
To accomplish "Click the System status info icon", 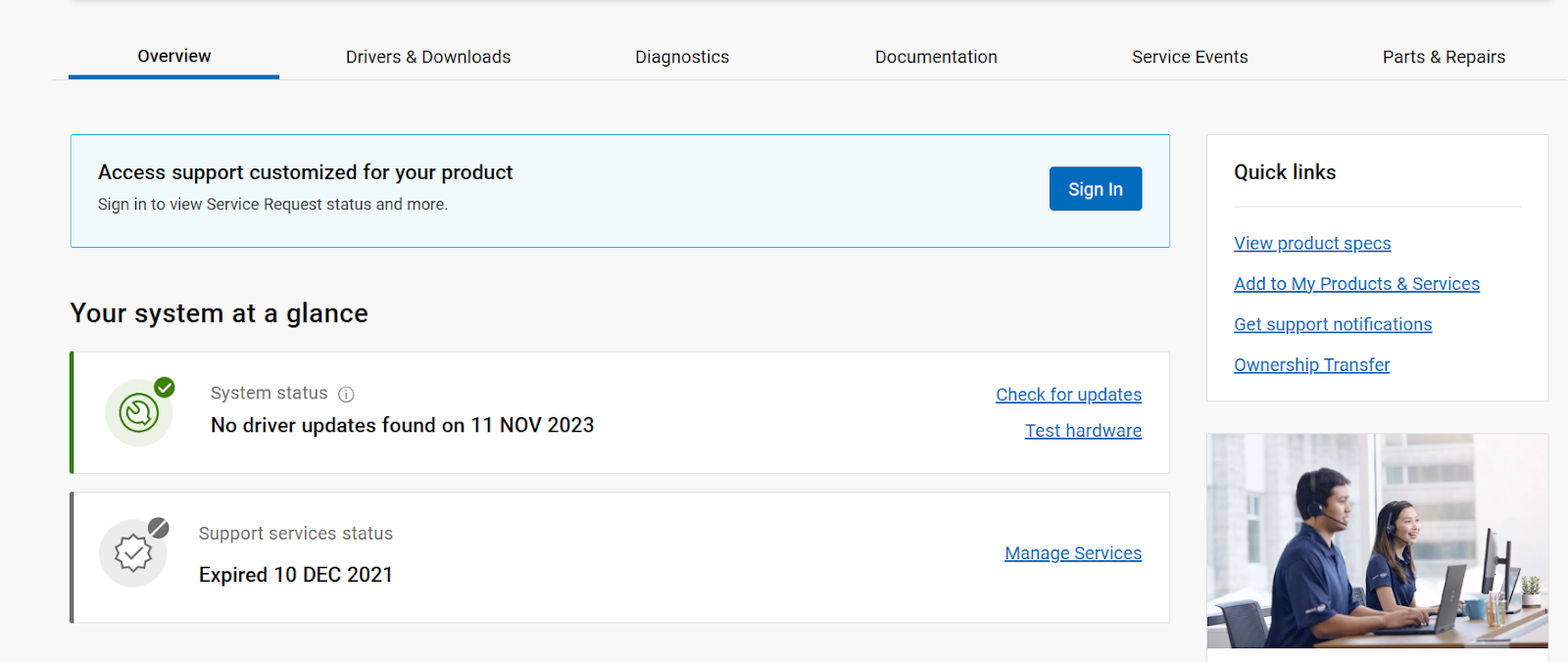I will click(x=346, y=395).
